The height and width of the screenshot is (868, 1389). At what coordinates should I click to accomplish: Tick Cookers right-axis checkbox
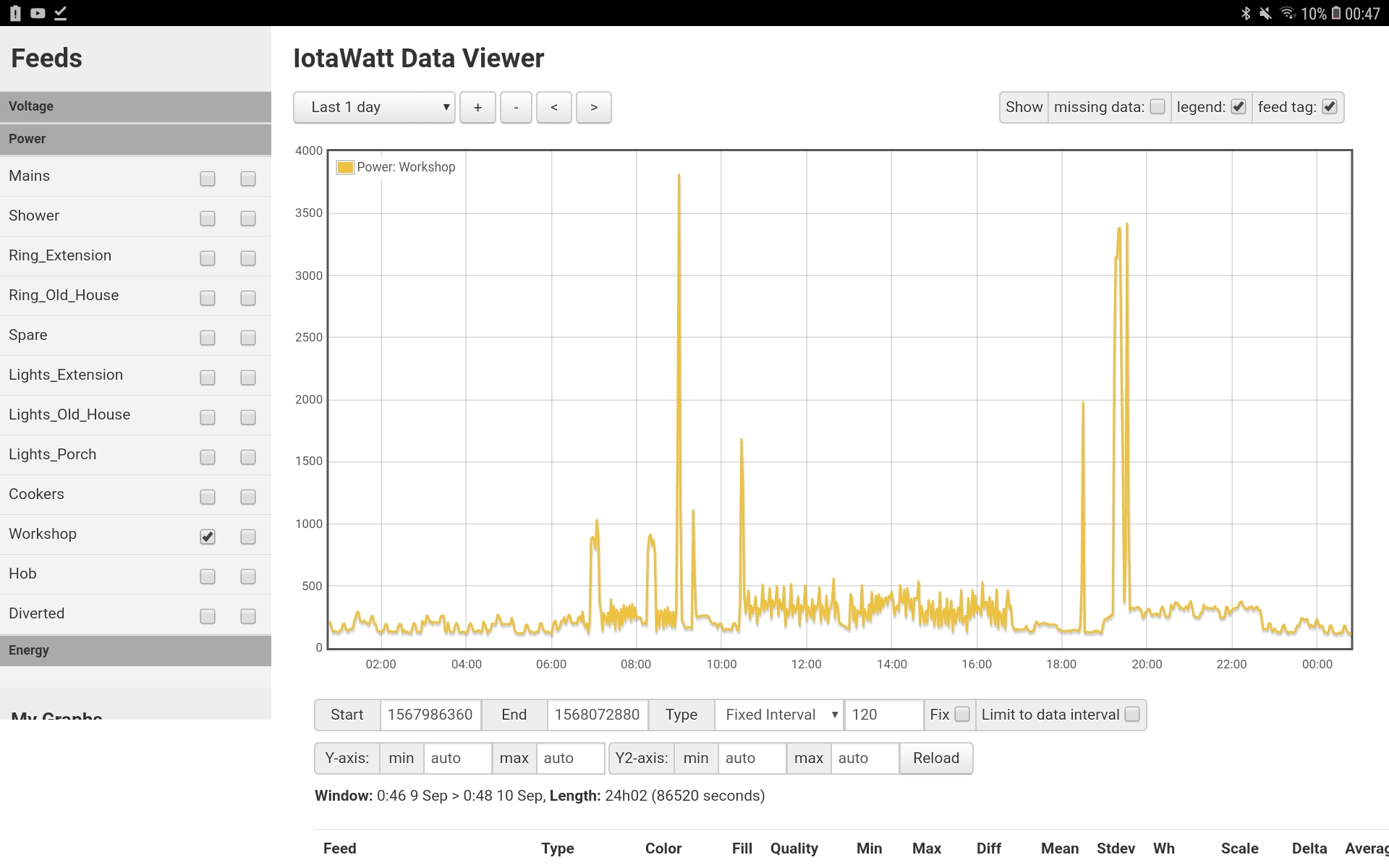point(248,497)
